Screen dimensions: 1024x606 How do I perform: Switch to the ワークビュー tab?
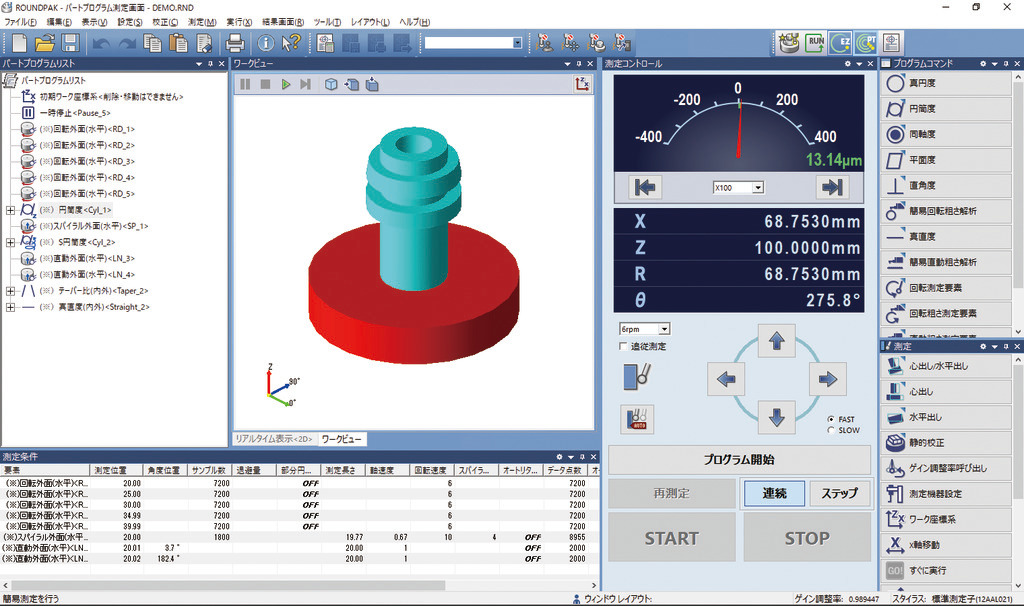[341, 439]
